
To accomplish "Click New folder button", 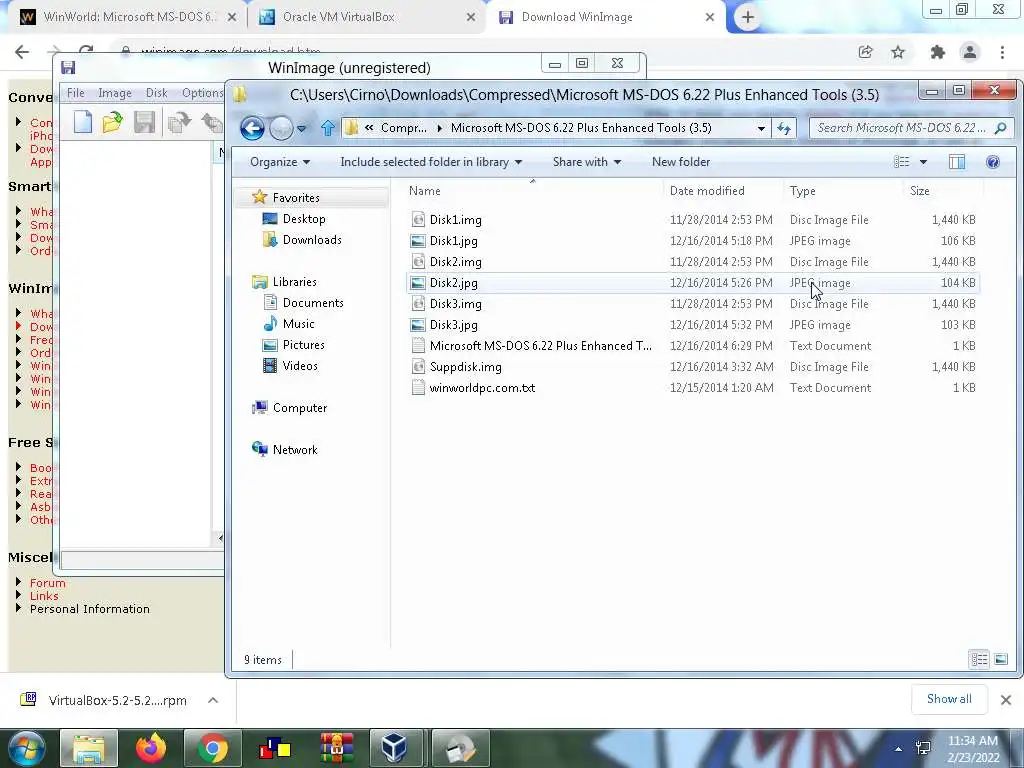I will [680, 162].
